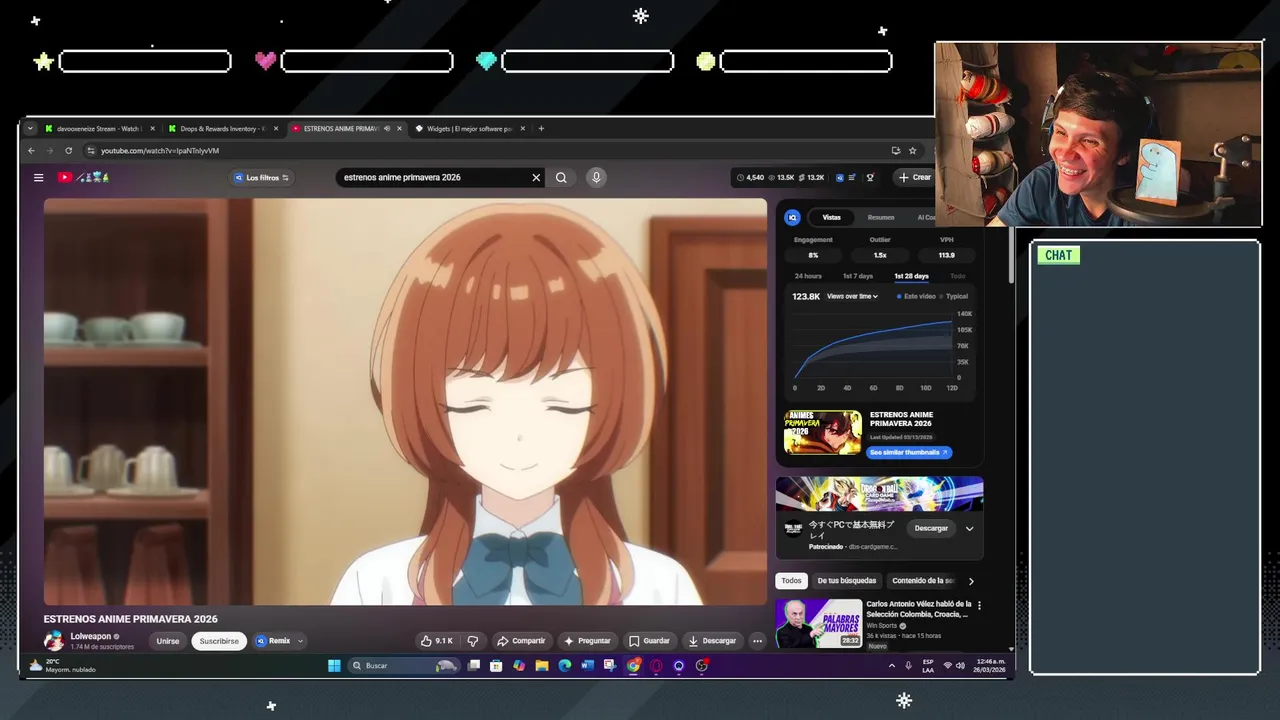The image size is (1280, 720).
Task: Open the browser tab search dropdown
Action: [x=30, y=128]
